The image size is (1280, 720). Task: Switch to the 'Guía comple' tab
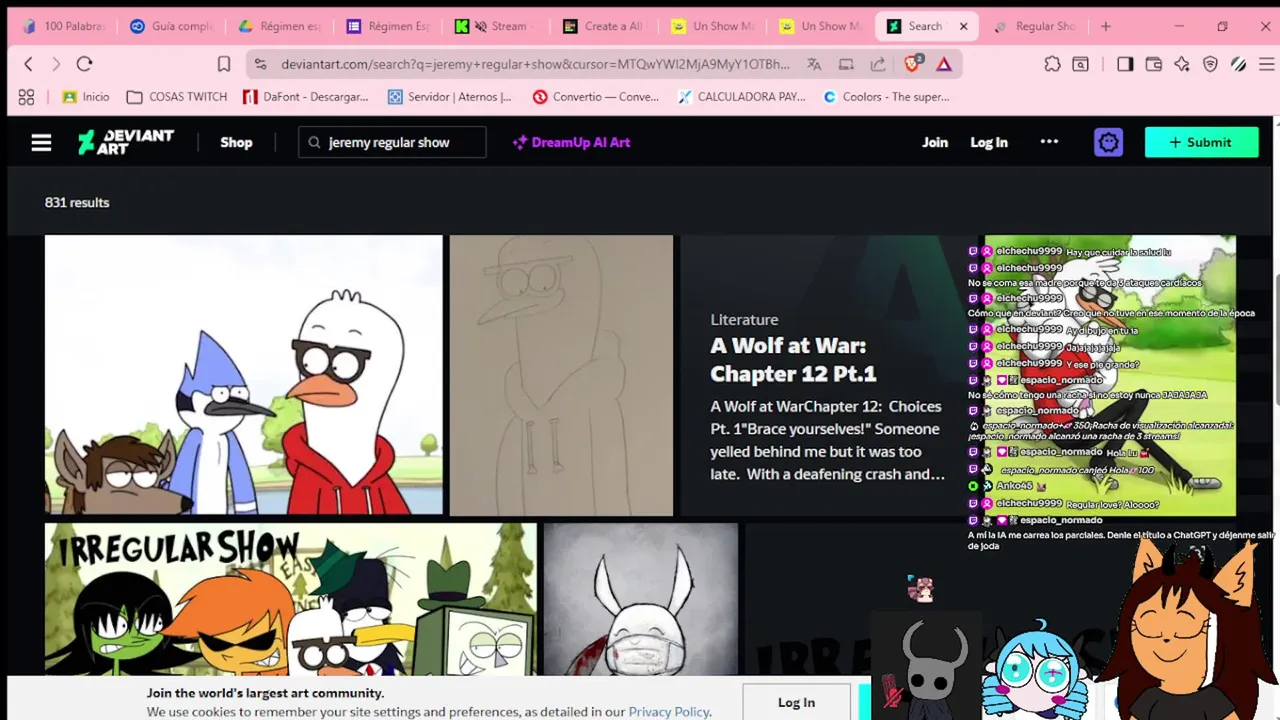pyautogui.click(x=172, y=26)
